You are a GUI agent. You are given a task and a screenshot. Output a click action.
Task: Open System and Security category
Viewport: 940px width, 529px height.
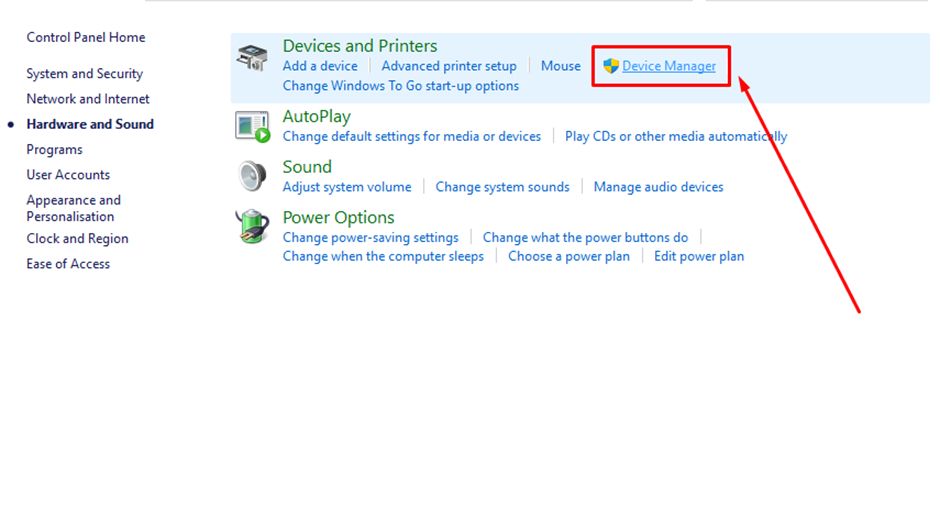pos(85,74)
